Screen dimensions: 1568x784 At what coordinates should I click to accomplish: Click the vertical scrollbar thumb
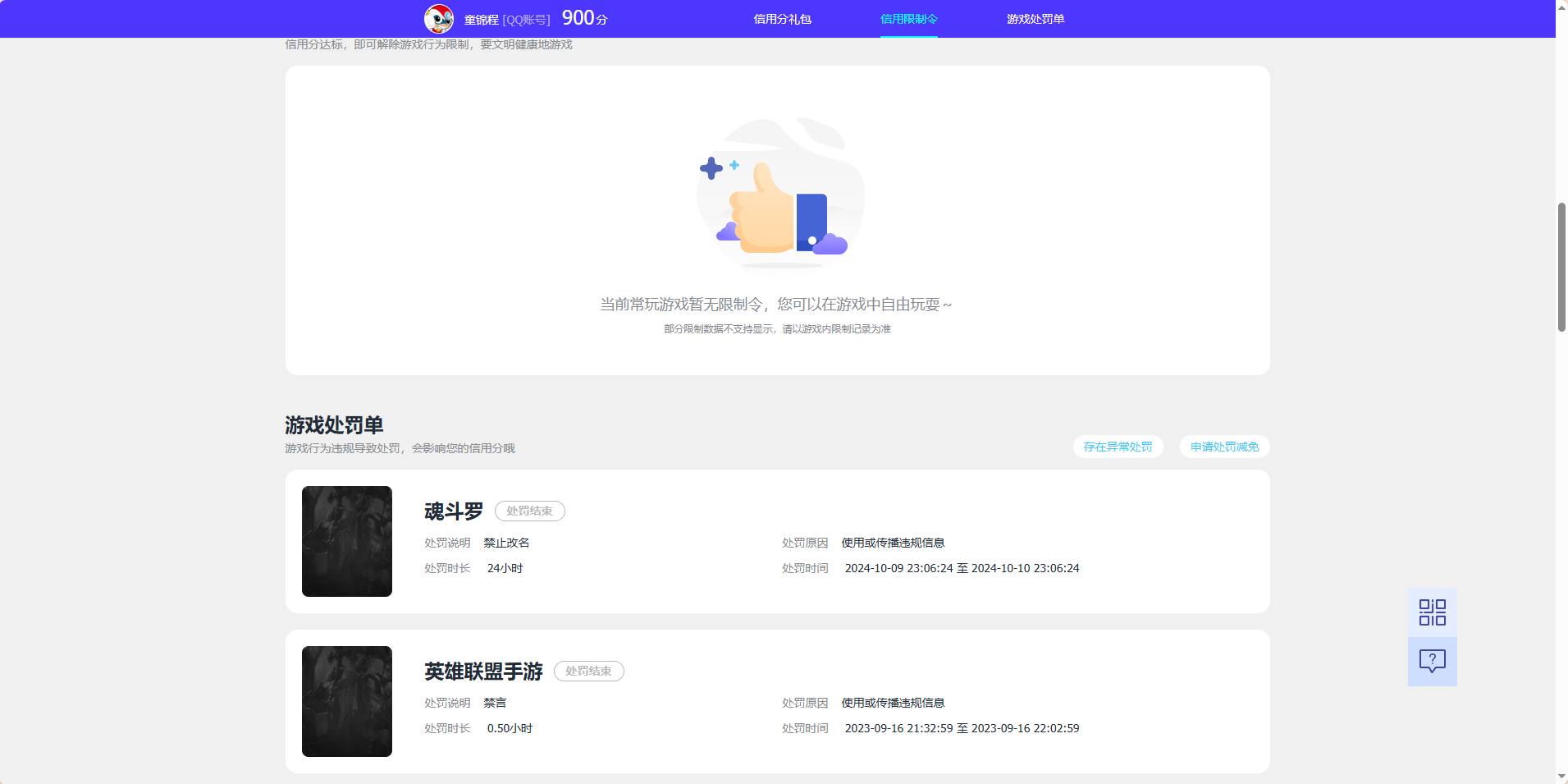point(1561,266)
